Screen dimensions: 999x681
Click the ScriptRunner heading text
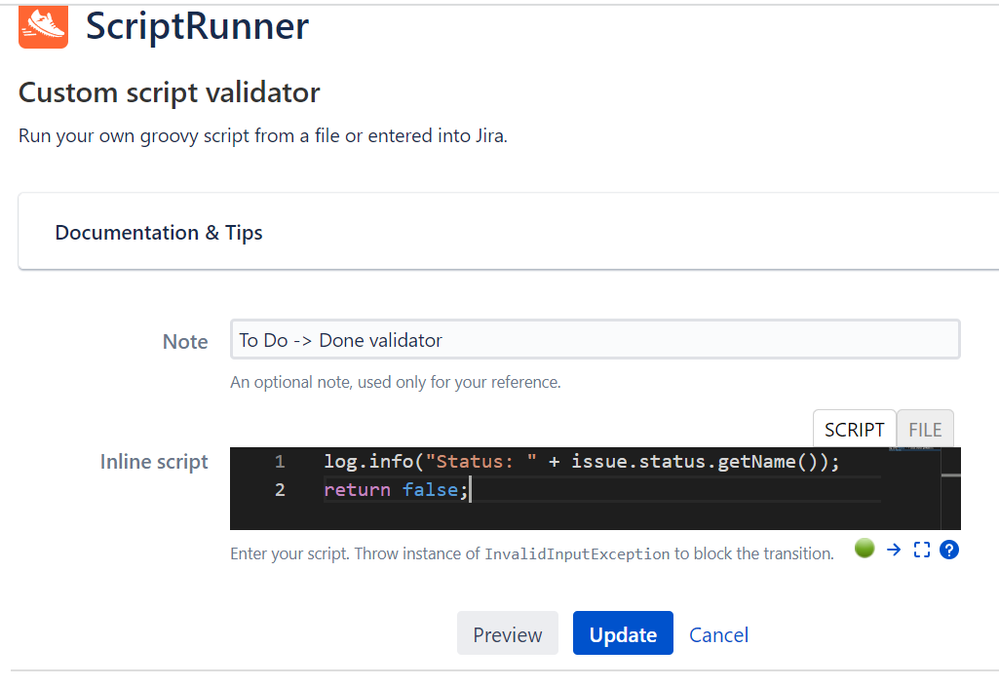tap(197, 27)
